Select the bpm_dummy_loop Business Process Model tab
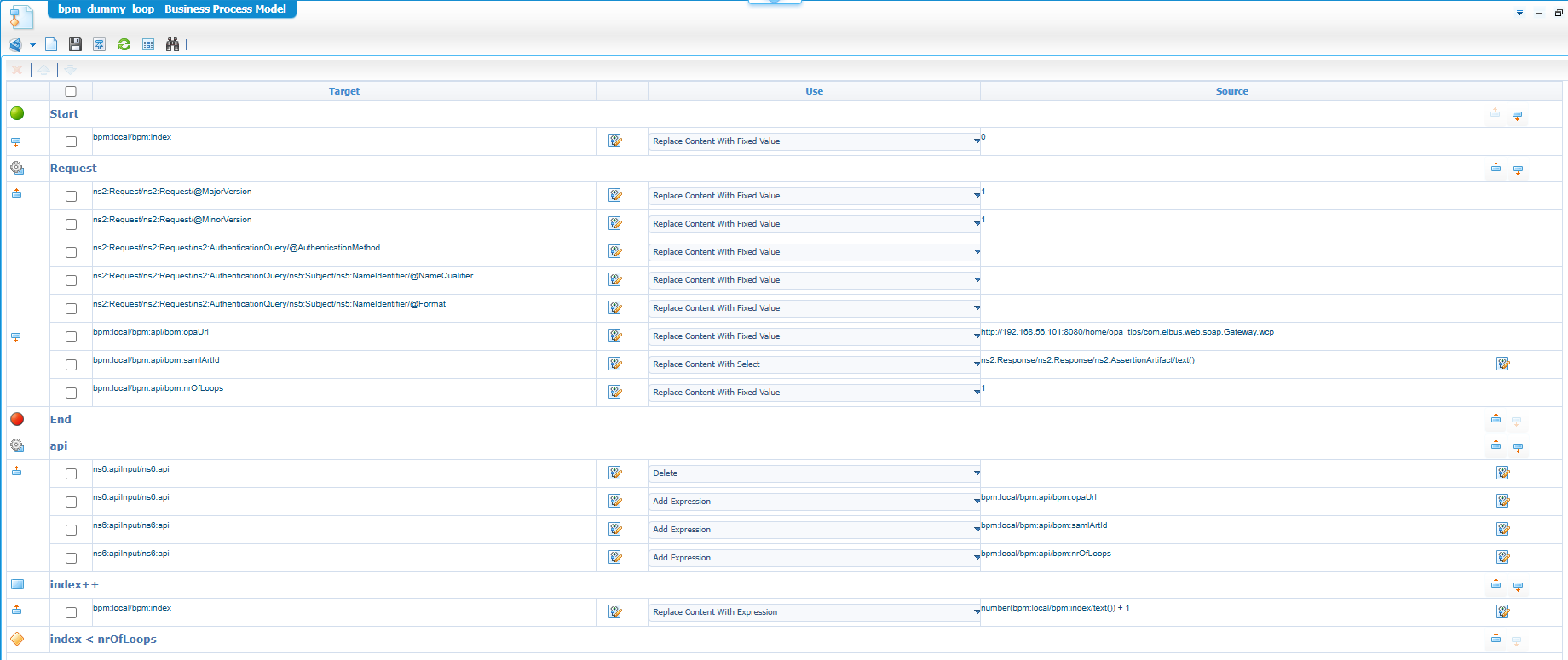 click(172, 9)
